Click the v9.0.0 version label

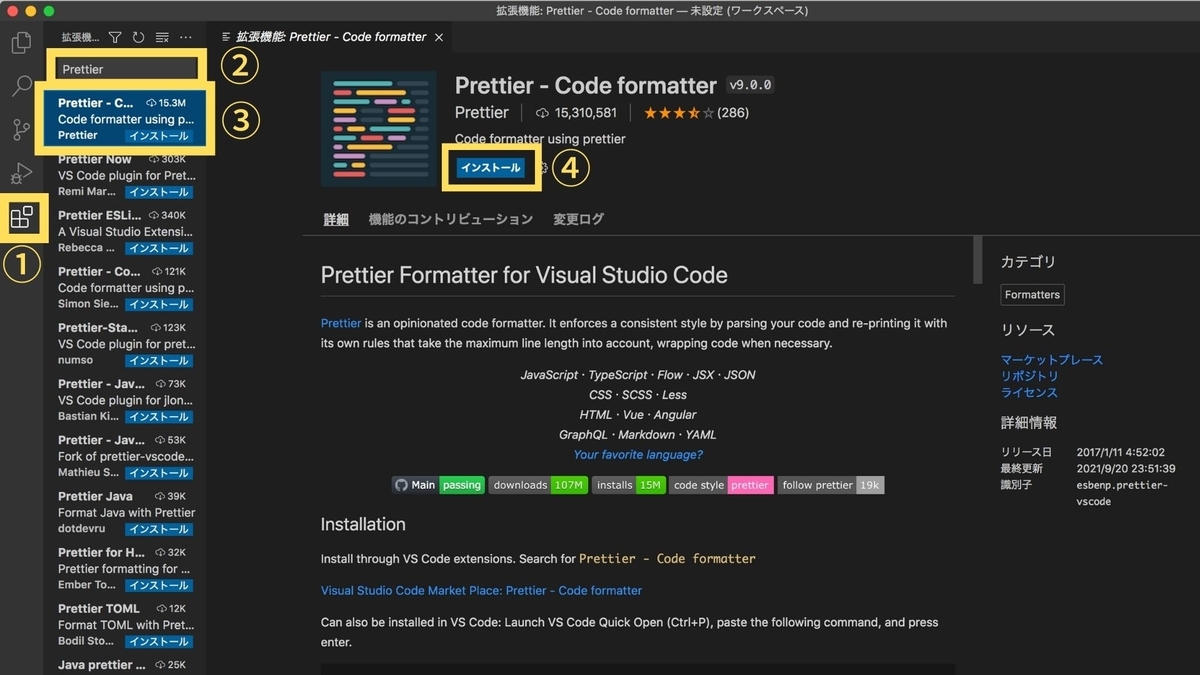click(x=750, y=85)
